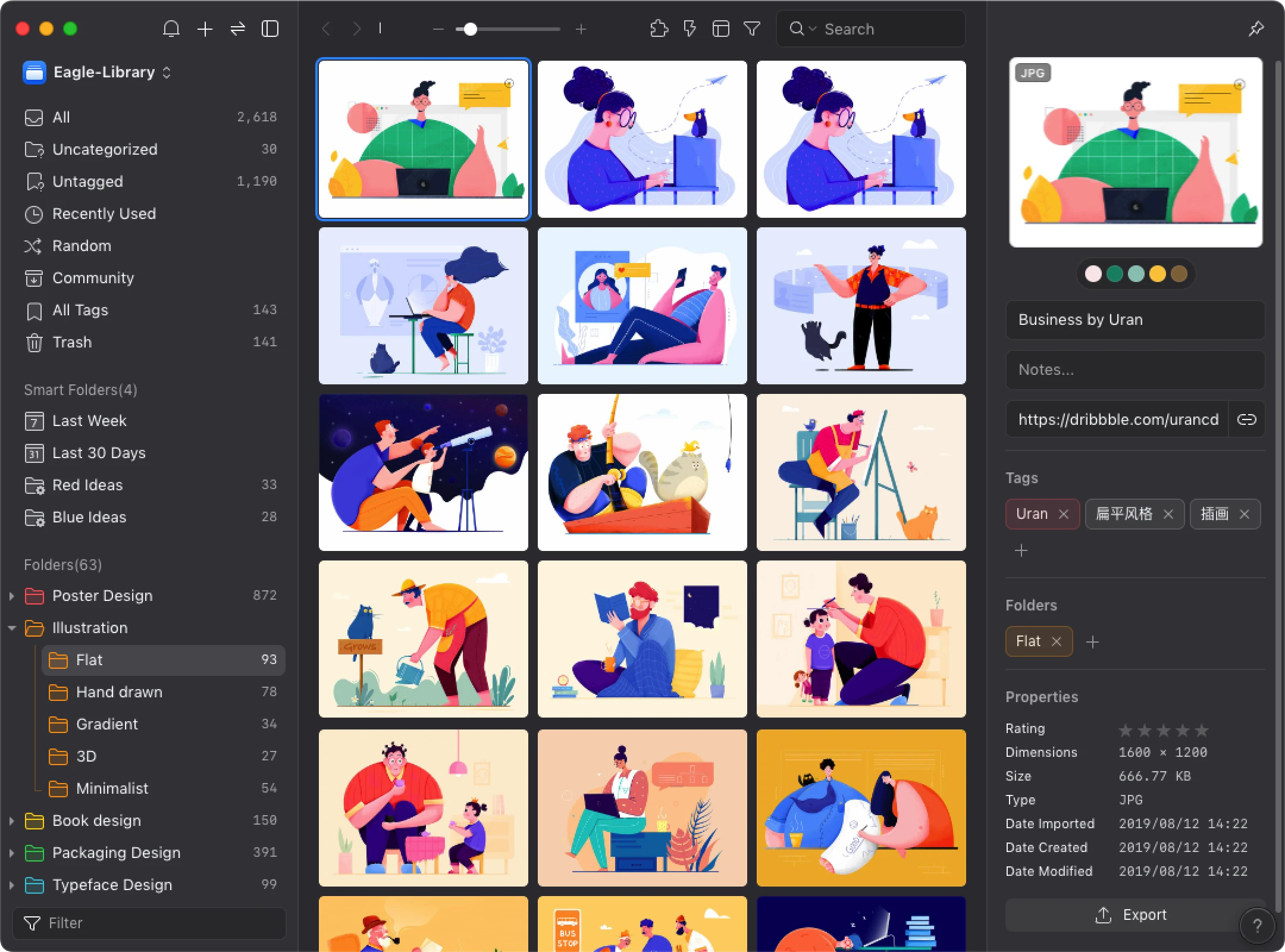
Task: Add item to another folder
Action: pyautogui.click(x=1092, y=641)
